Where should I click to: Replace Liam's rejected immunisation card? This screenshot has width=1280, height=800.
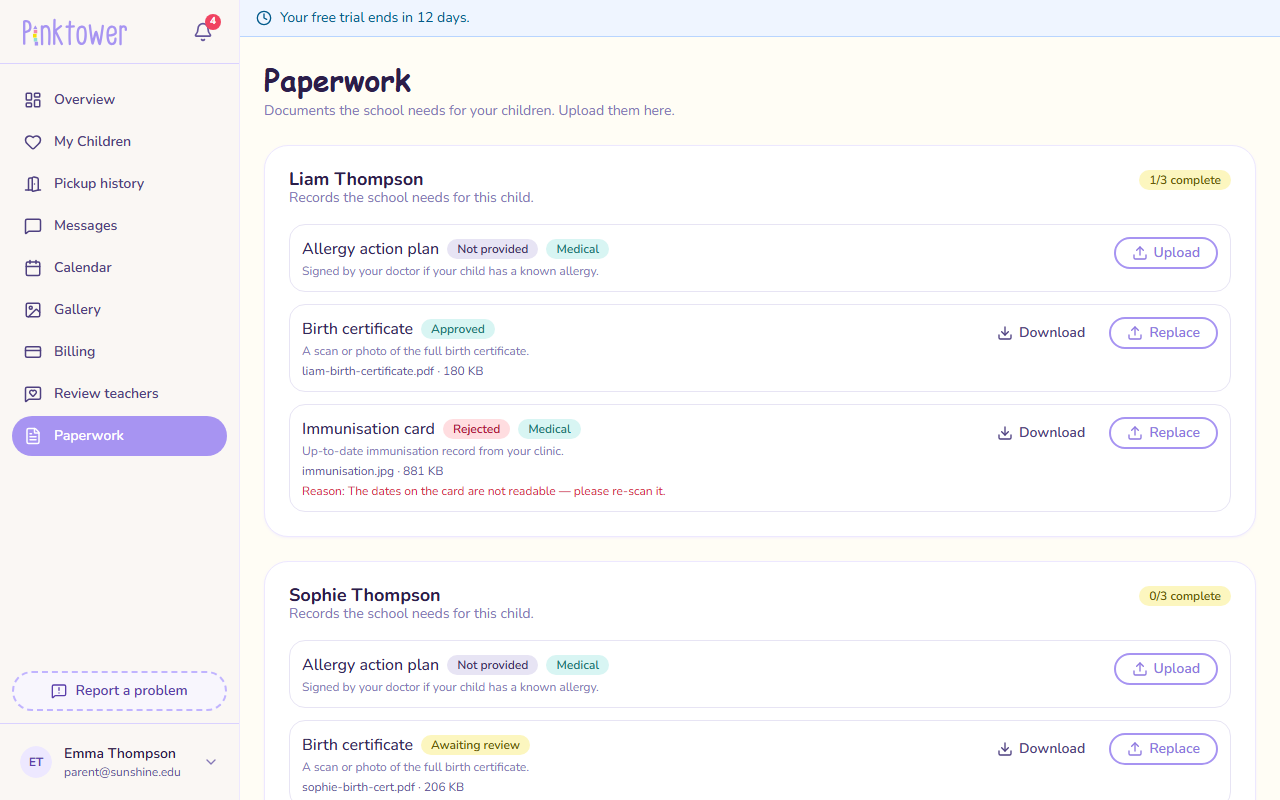pos(1163,433)
